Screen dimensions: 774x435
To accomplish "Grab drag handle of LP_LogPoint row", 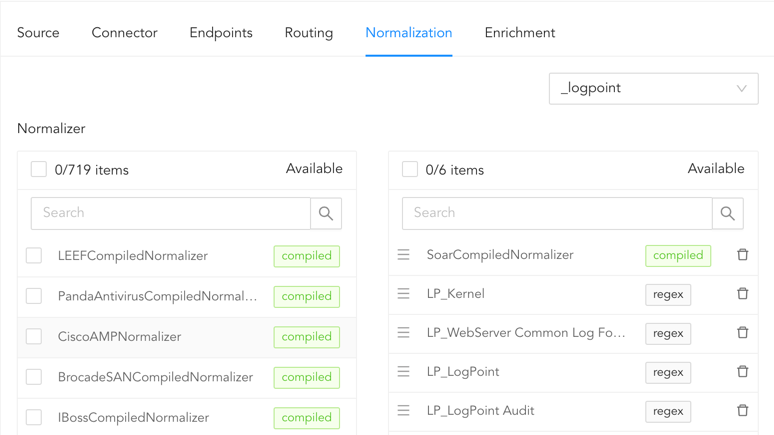I will pos(404,372).
